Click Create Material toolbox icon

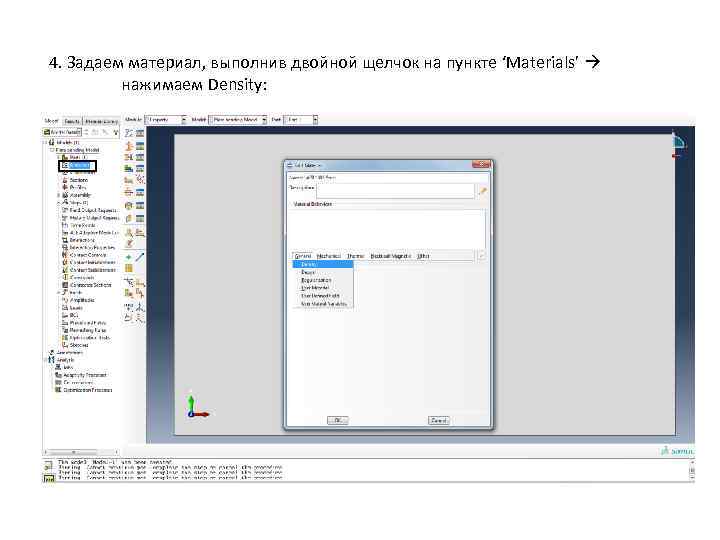(129, 133)
